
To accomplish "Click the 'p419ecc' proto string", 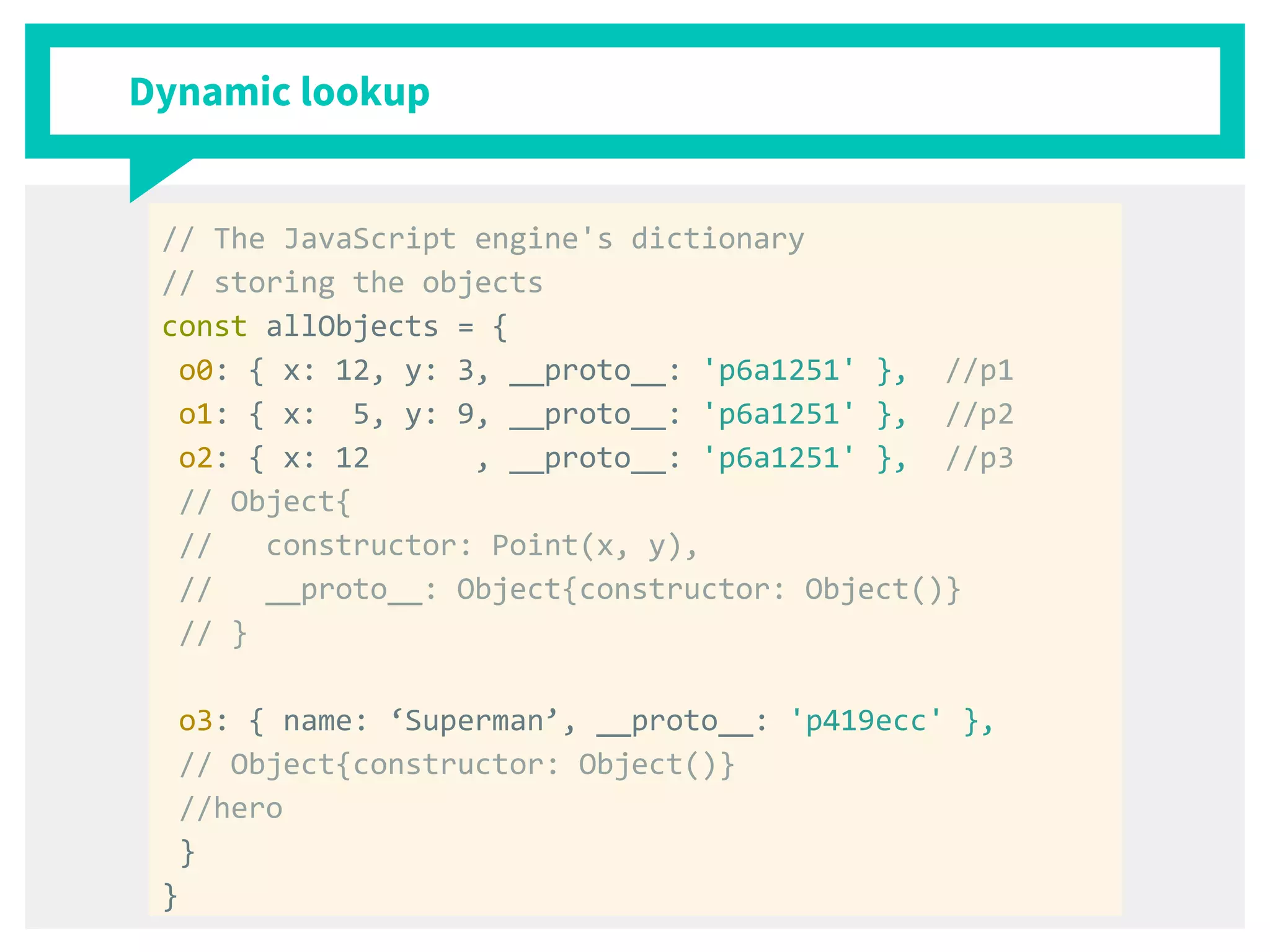I will click(x=865, y=721).
